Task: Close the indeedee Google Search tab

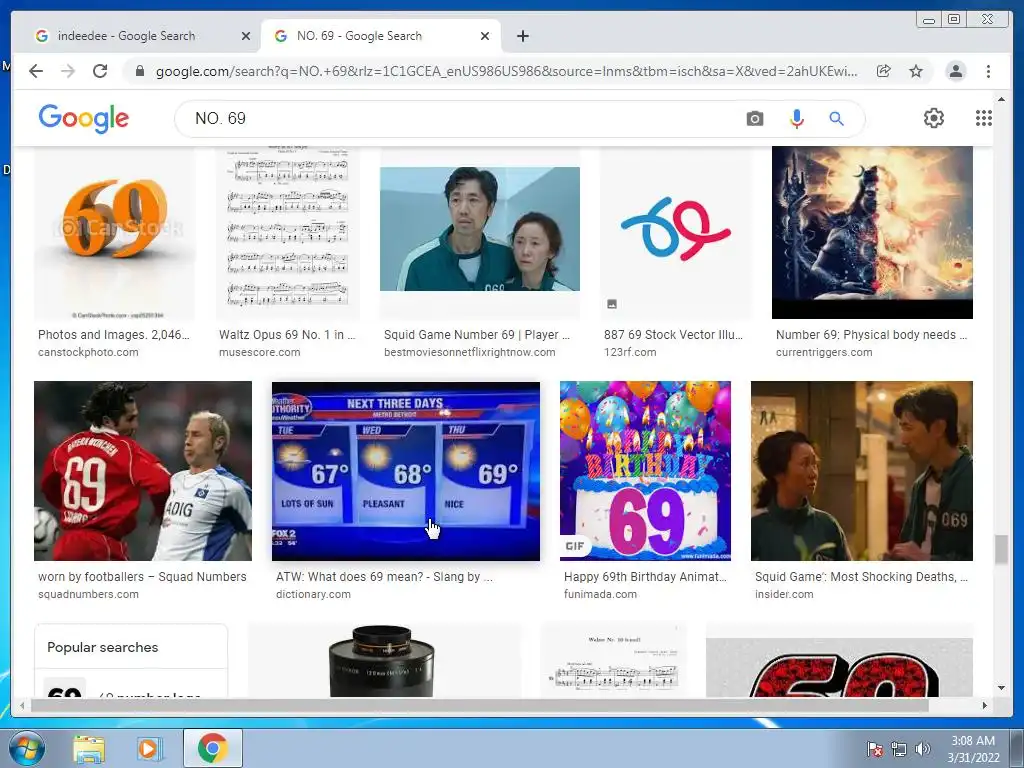Action: (246, 36)
